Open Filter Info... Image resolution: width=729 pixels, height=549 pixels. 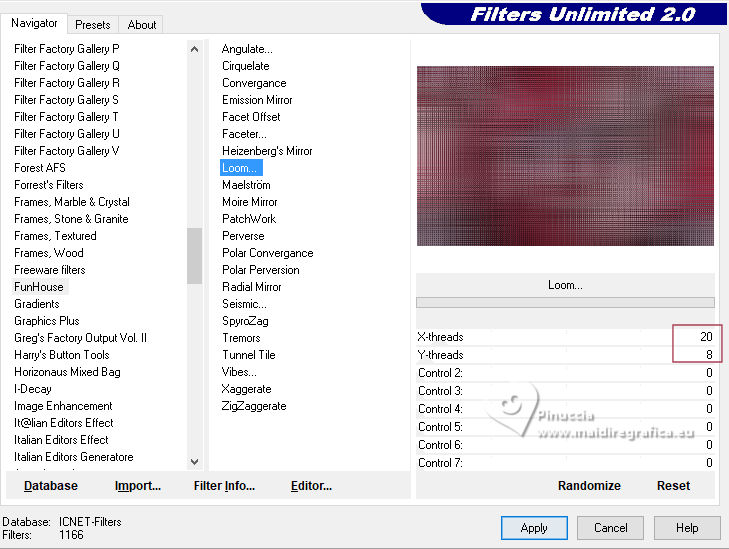(x=224, y=486)
